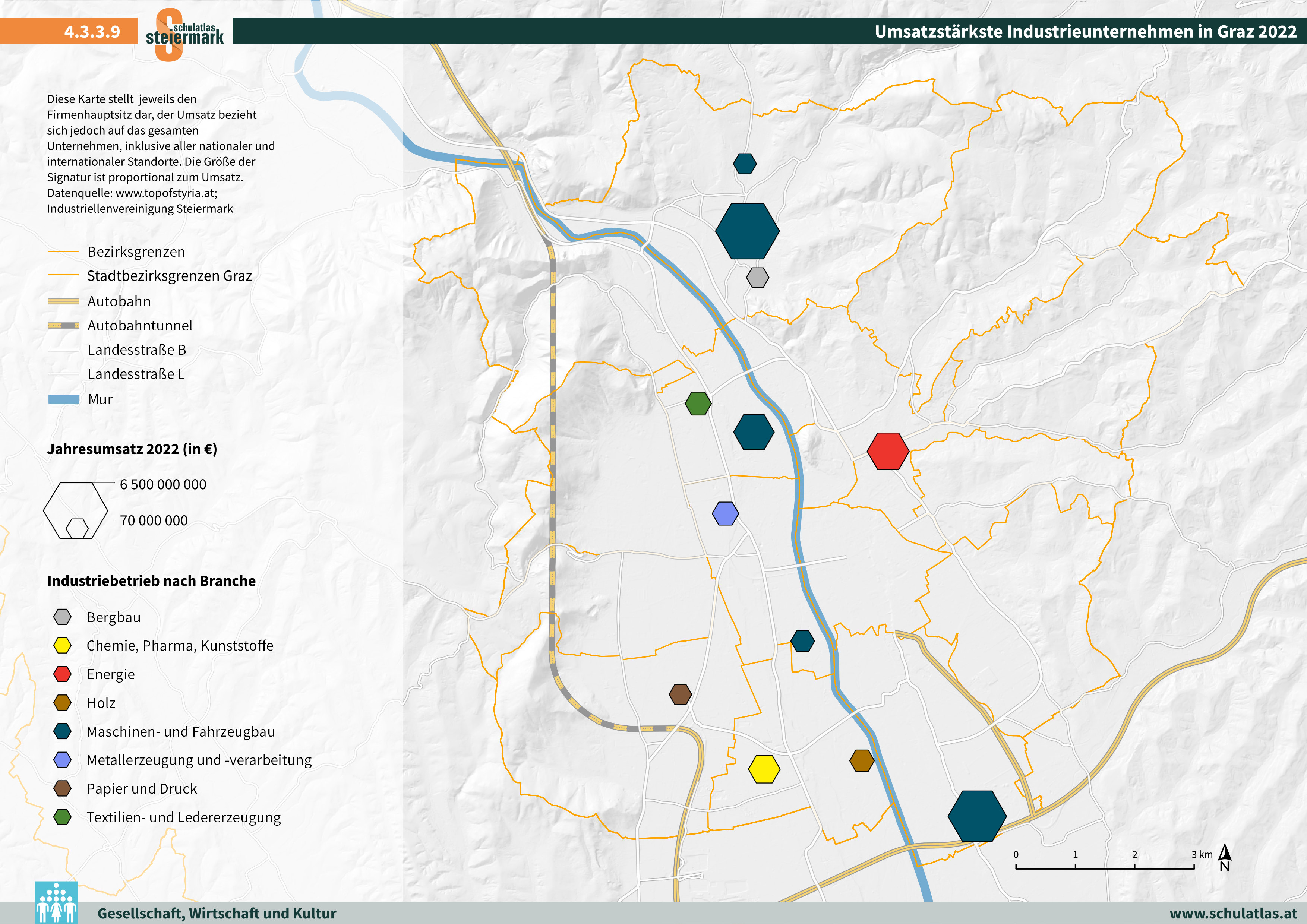Click the Autobahntunnel legend entry
The height and width of the screenshot is (924, 1307).
point(139,325)
